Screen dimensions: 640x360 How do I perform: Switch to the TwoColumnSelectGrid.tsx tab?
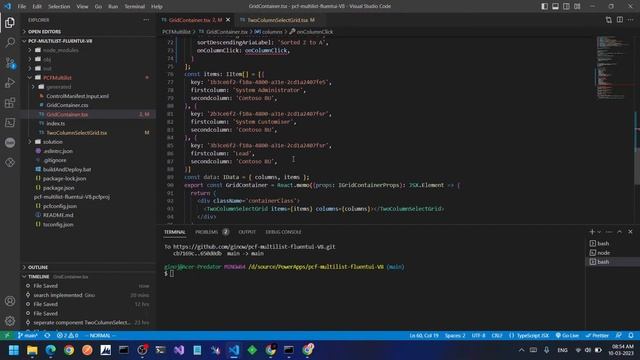point(278,20)
